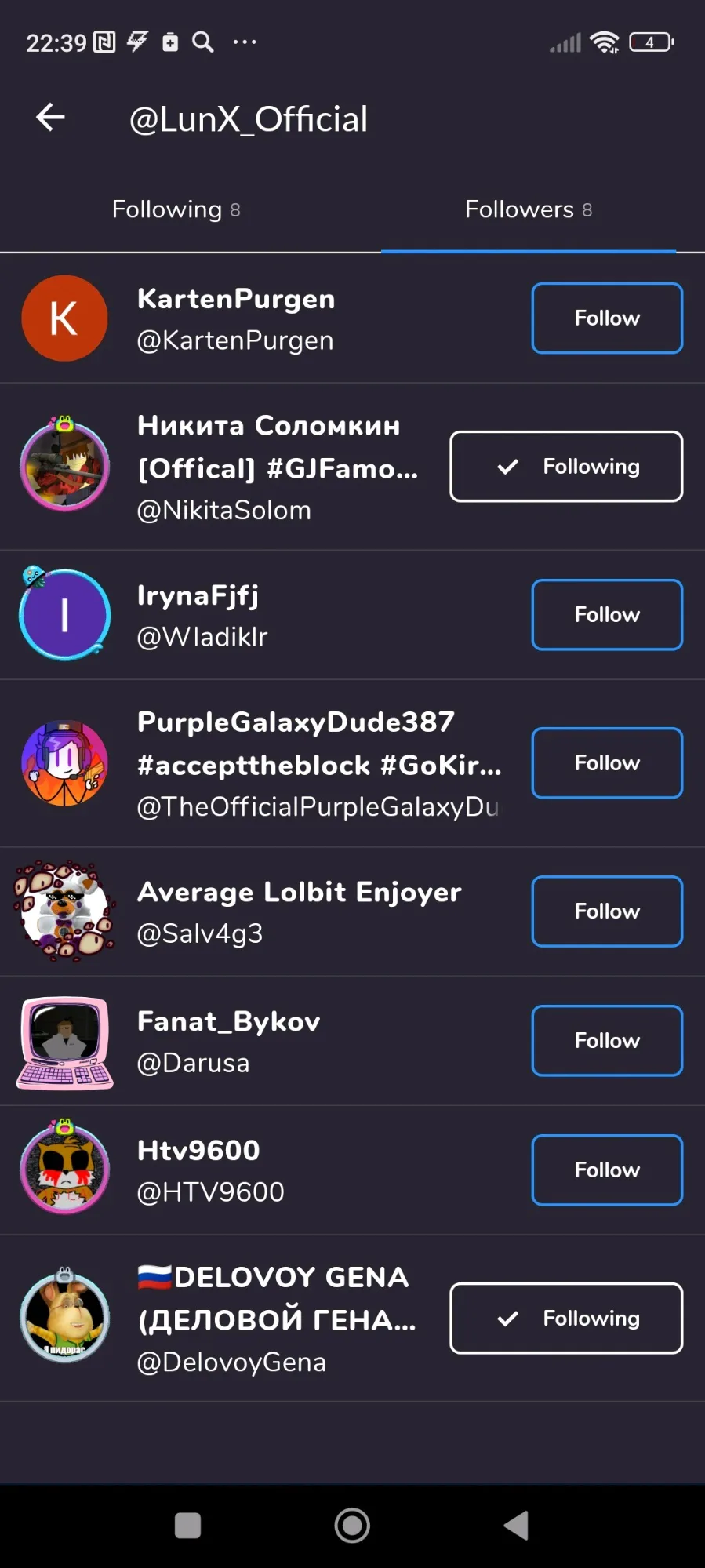This screenshot has width=705, height=1568.
Task: Open the purple I avatar of IrynaFjfj
Action: (64, 615)
